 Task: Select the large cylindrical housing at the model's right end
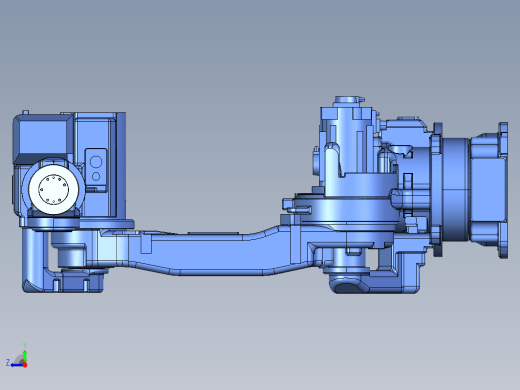click(456, 189)
